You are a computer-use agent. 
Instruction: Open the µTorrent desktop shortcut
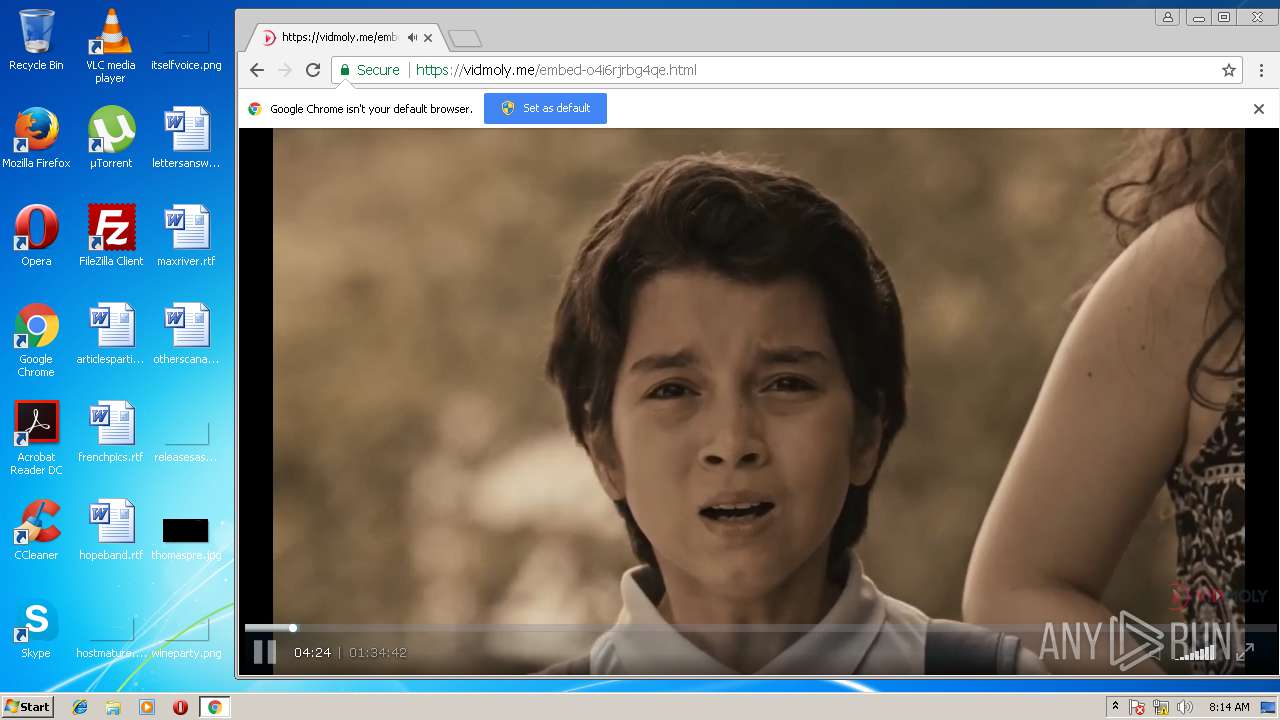110,138
